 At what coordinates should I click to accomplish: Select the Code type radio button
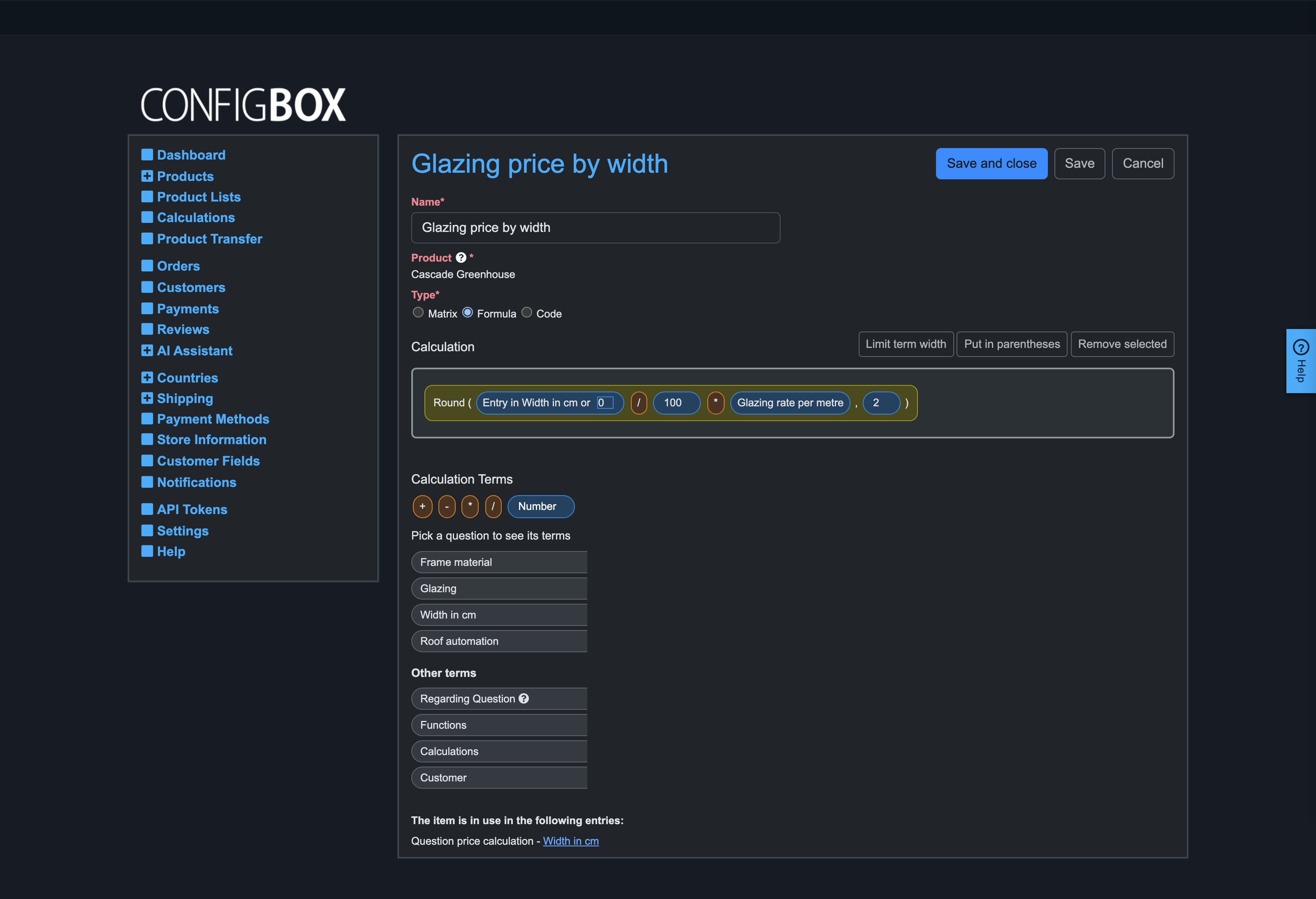[527, 313]
